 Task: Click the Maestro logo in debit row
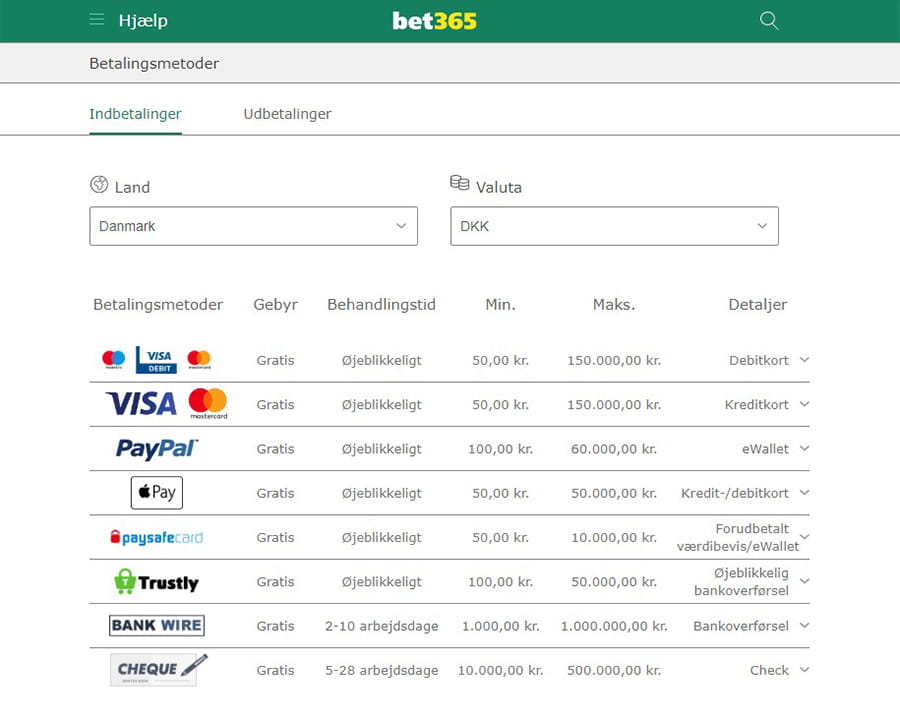(x=114, y=359)
